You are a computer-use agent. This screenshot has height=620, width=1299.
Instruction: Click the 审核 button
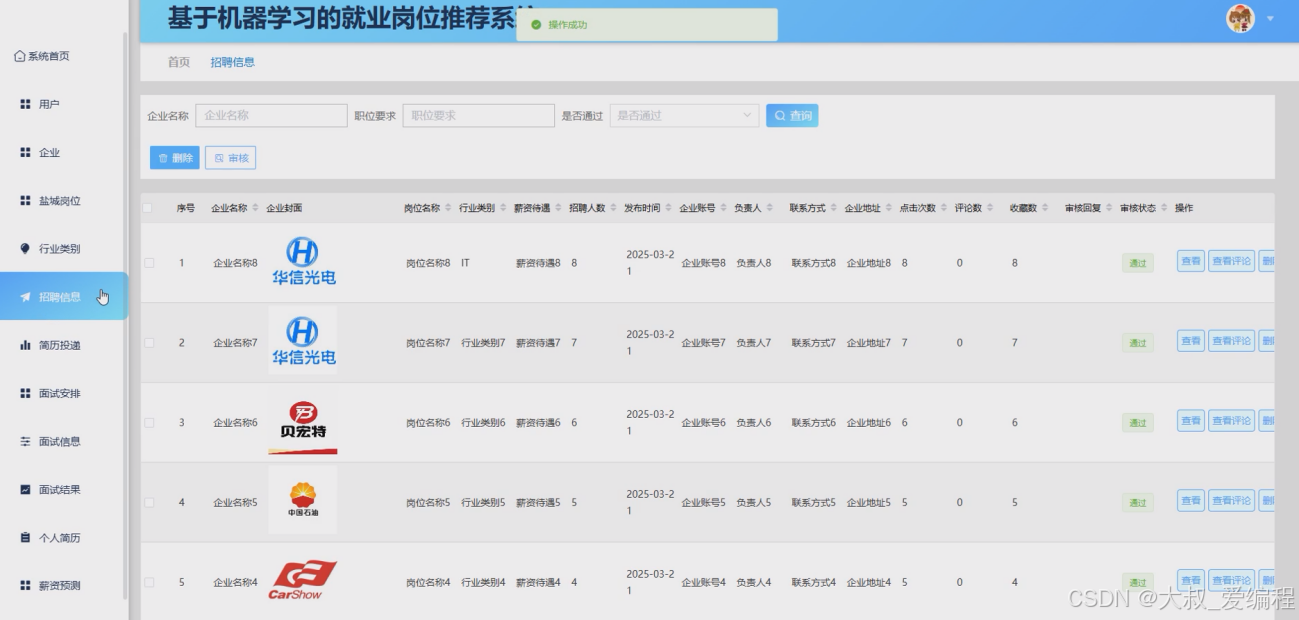tap(231, 158)
